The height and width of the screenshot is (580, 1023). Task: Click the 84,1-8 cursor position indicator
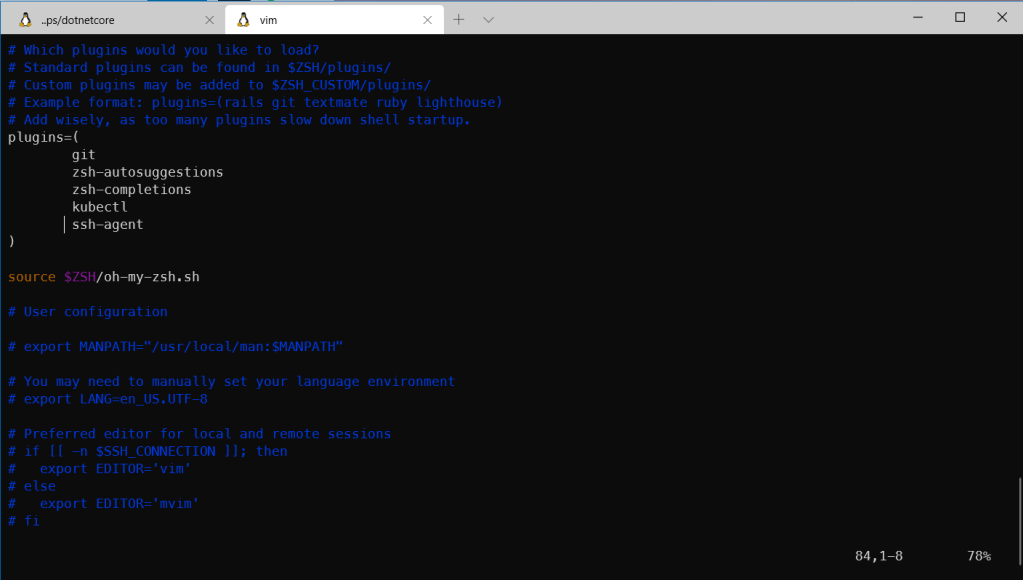pos(878,556)
